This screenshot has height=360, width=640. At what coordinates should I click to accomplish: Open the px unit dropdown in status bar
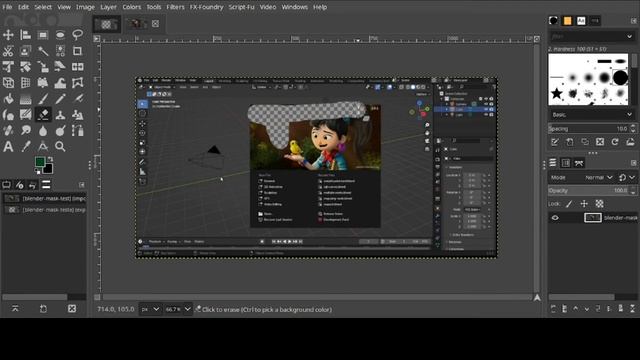pos(150,309)
